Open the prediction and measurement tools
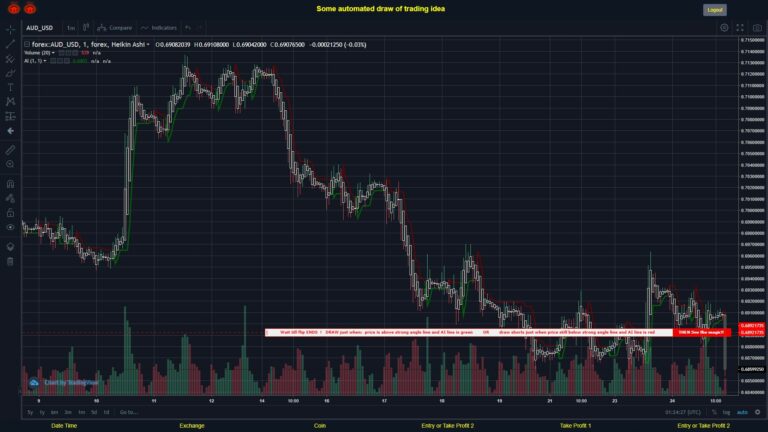The width and height of the screenshot is (768, 432). pos(10,117)
